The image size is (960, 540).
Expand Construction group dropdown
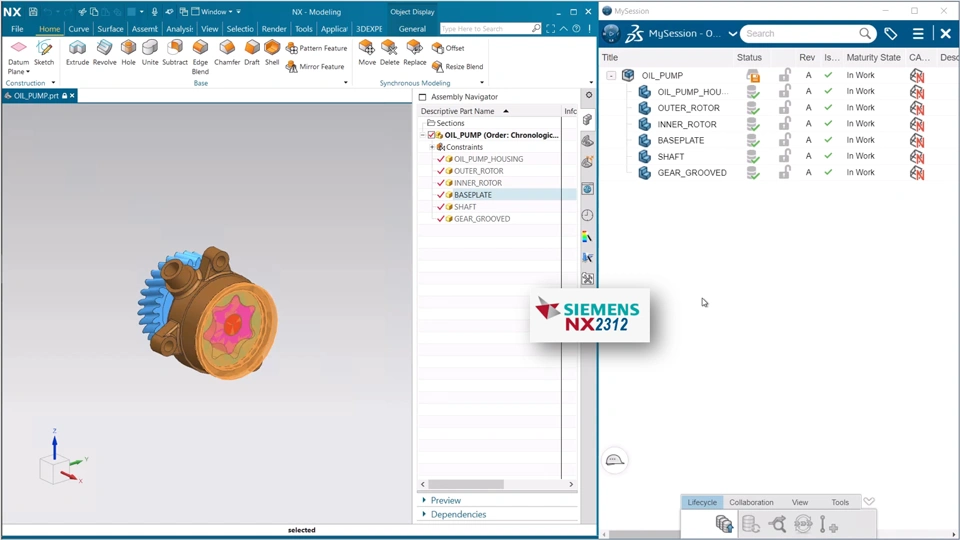53,83
